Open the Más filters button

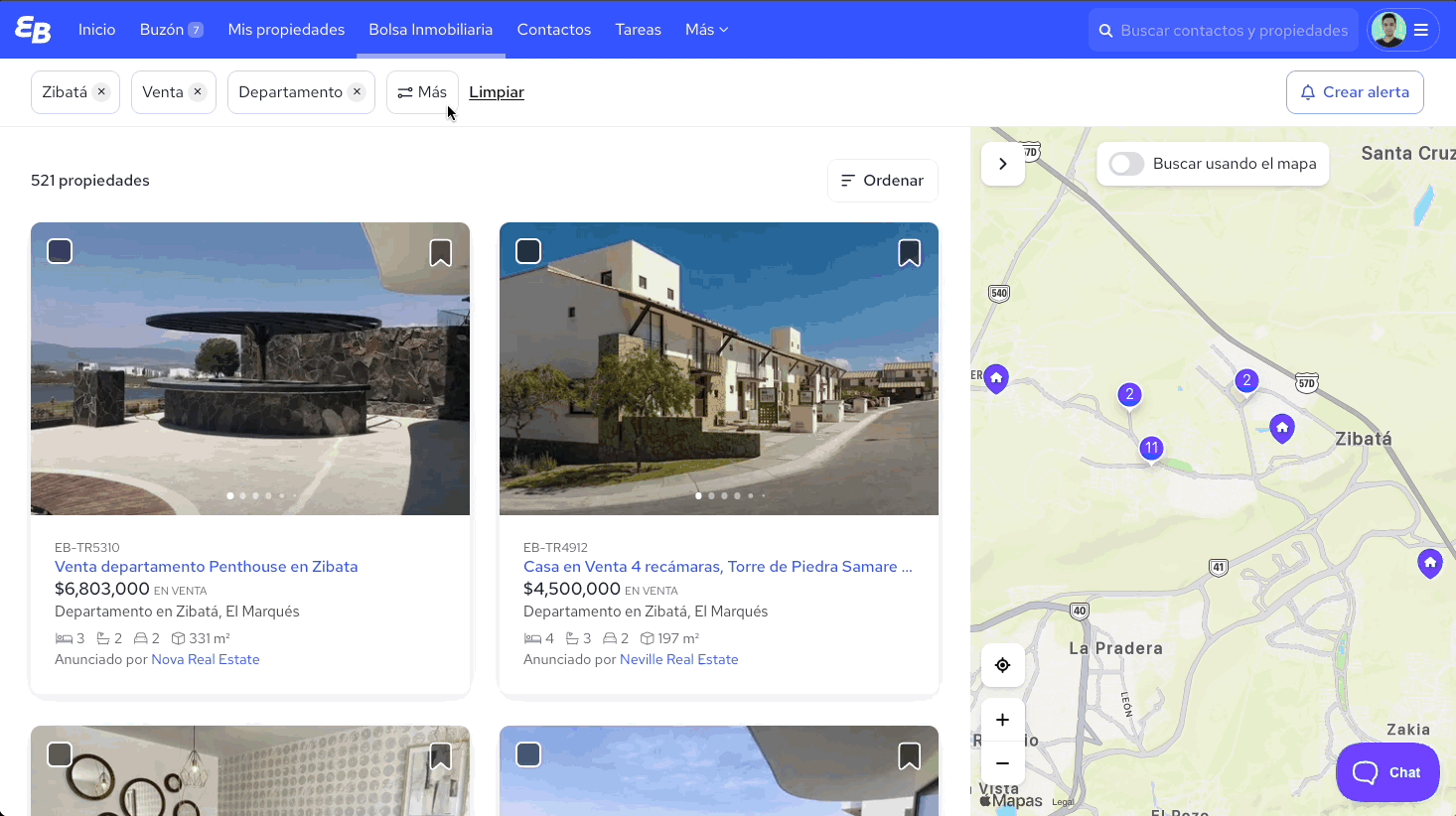click(x=422, y=92)
